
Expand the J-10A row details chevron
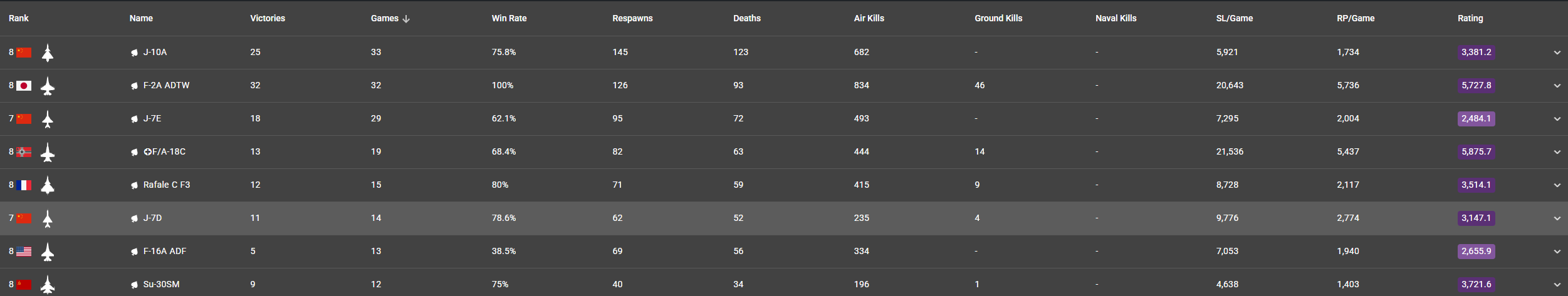click(x=1557, y=53)
